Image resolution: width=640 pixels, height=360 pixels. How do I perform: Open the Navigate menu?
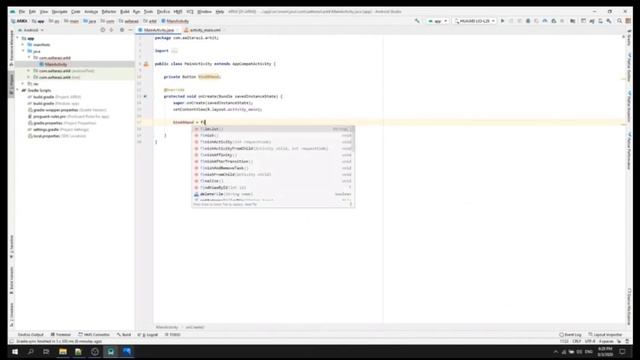click(60, 12)
